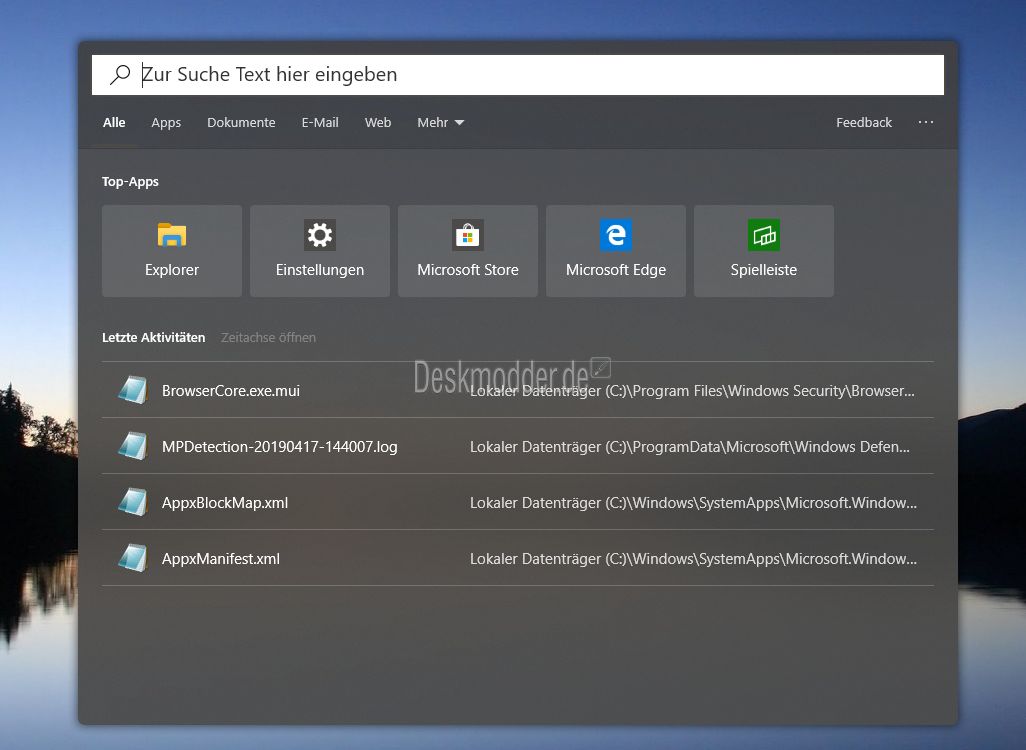Click the file icon beside AppxBlockMap.xml
1026x750 pixels.
point(133,503)
